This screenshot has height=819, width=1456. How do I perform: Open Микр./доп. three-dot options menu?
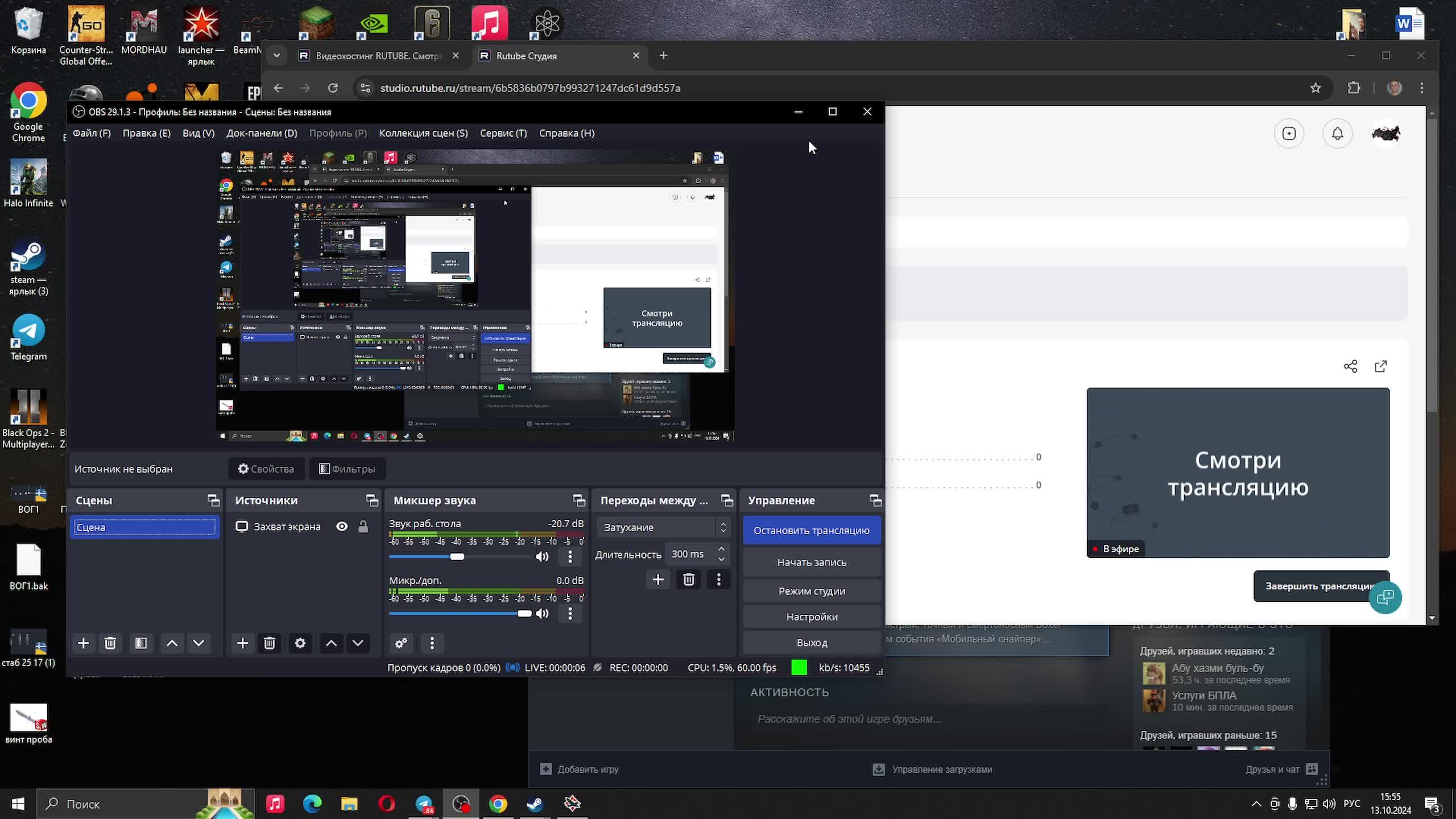point(570,614)
